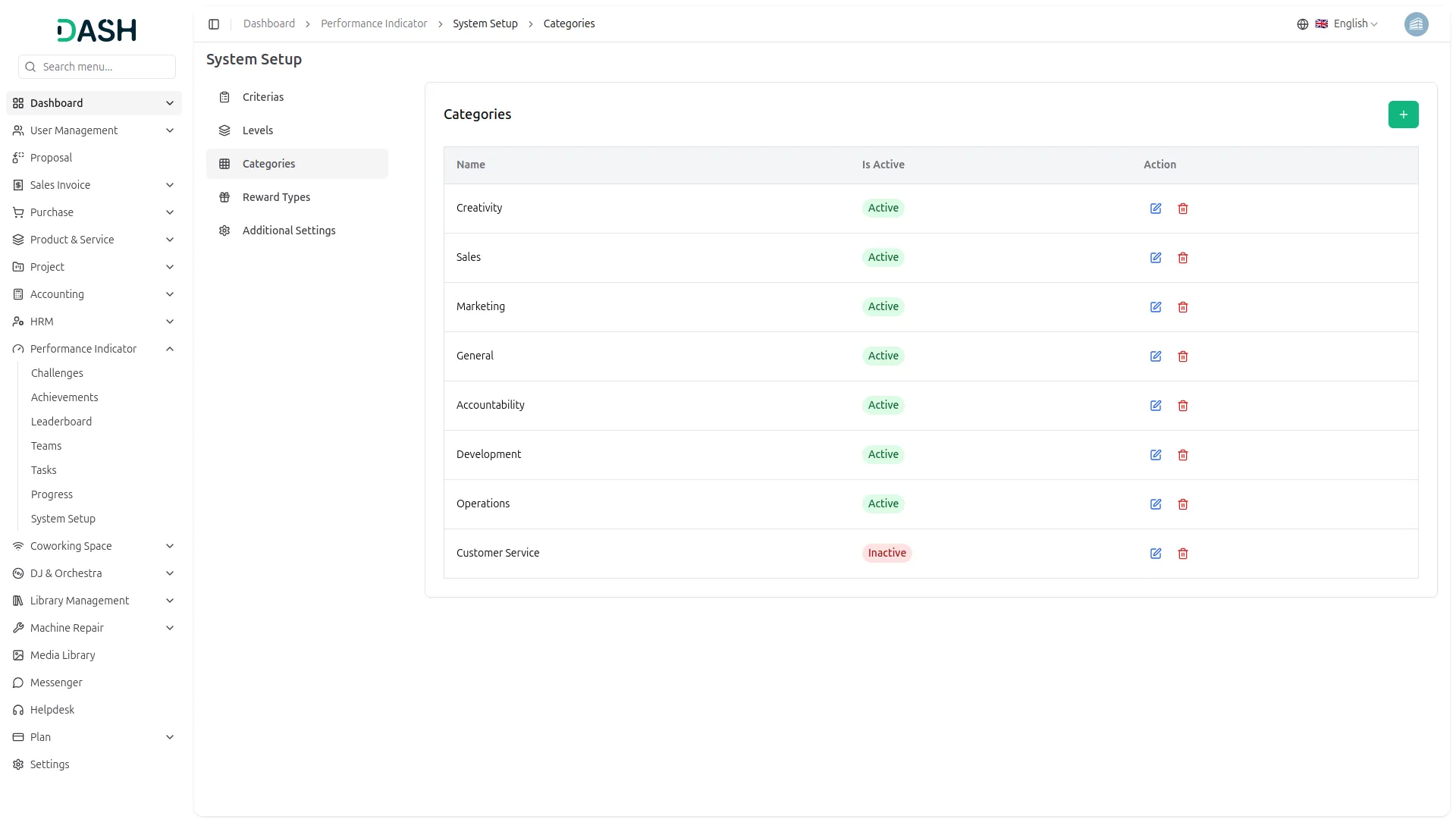
Task: Click edit icon for Customer Service
Action: [x=1155, y=554]
